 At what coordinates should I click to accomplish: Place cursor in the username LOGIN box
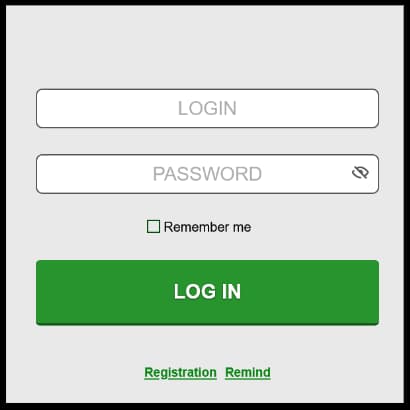click(207, 108)
